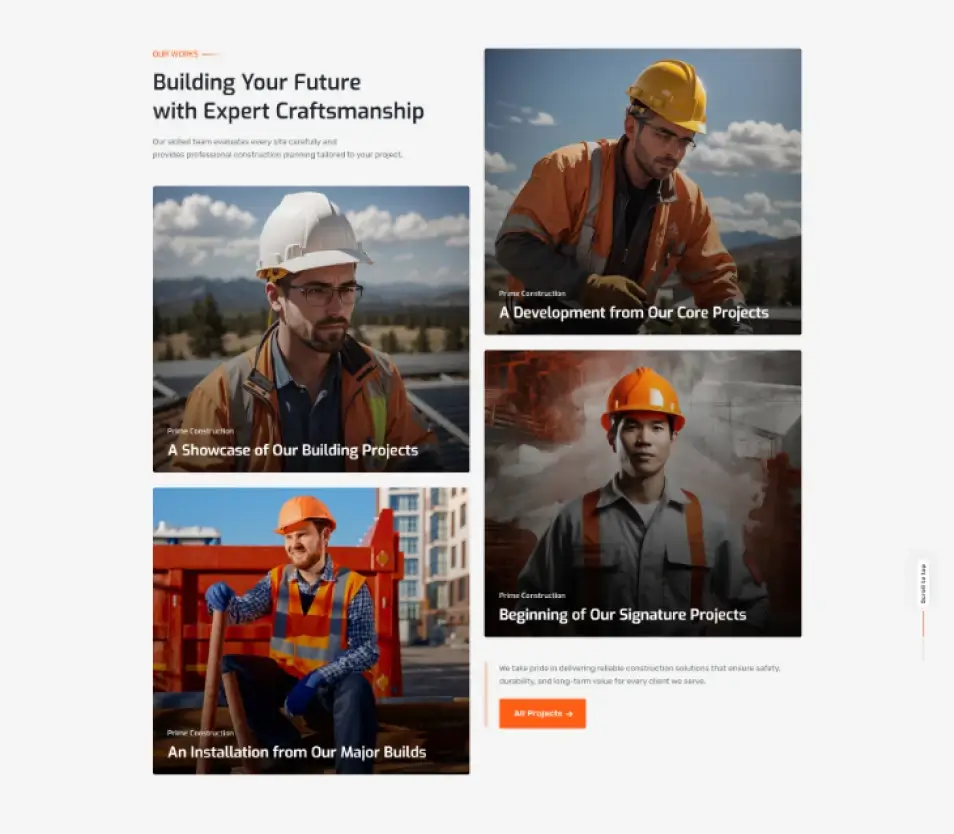Select the yellow hard hat worker image
This screenshot has height=834, width=954.
click(642, 192)
